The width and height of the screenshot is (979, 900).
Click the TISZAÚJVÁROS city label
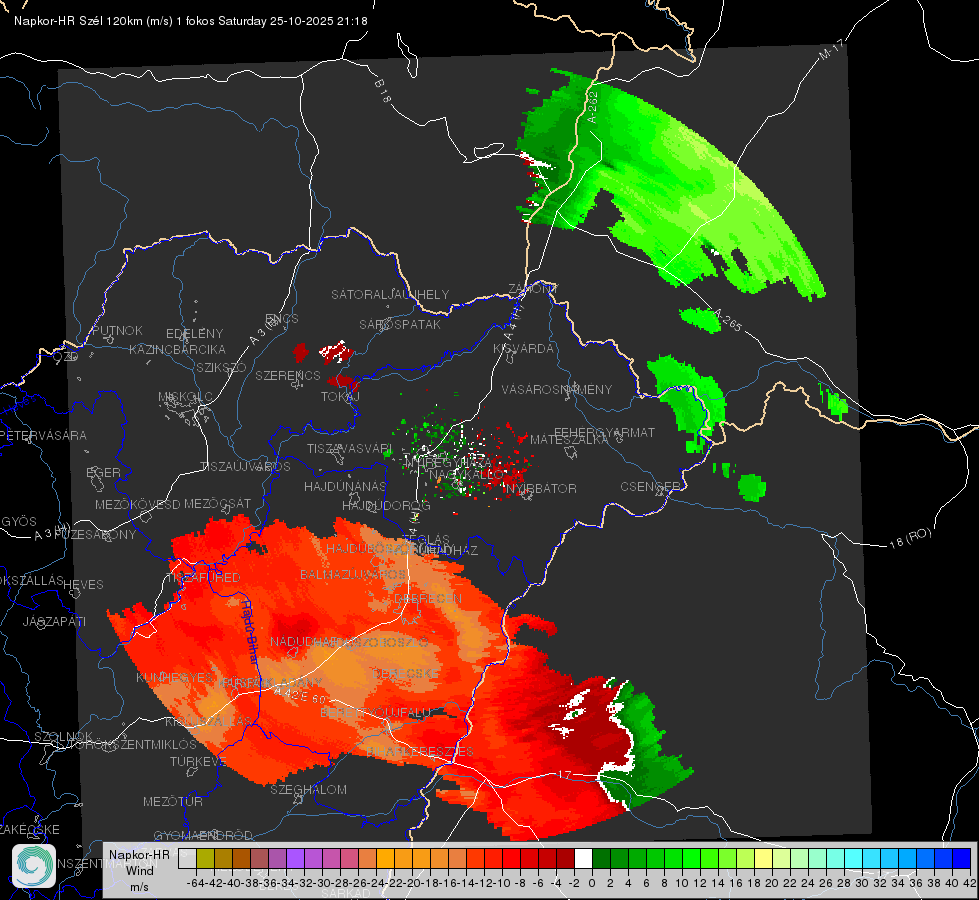point(245,467)
